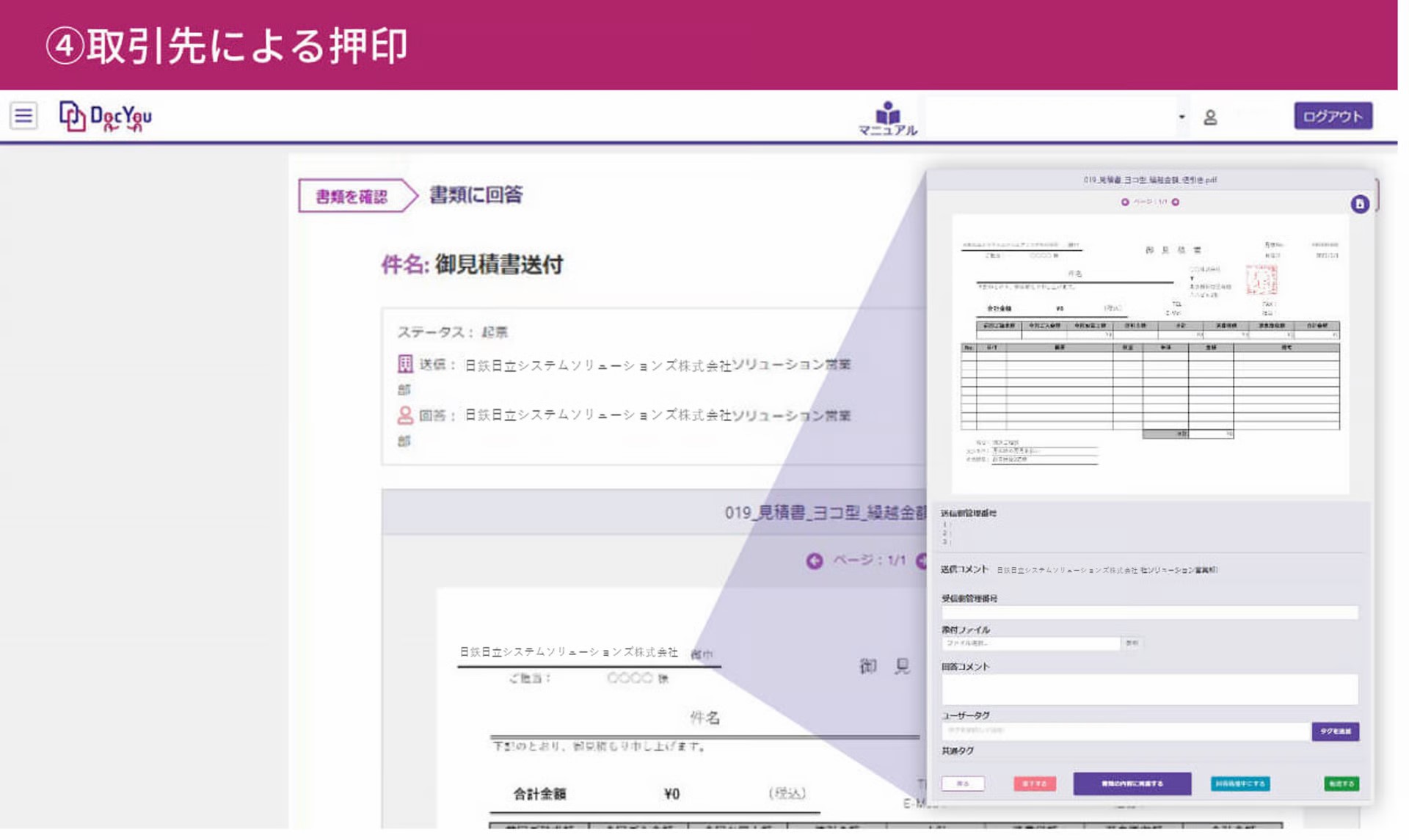
Task: Open the hamburger menu
Action: pos(23,116)
